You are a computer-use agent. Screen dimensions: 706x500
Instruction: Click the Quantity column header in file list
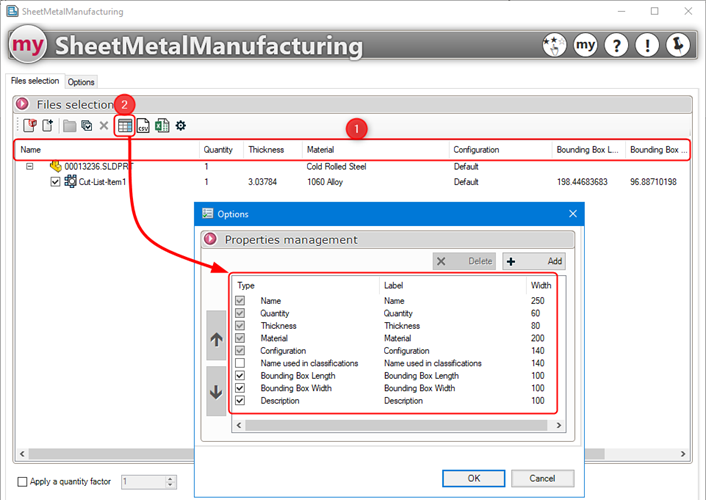click(221, 150)
